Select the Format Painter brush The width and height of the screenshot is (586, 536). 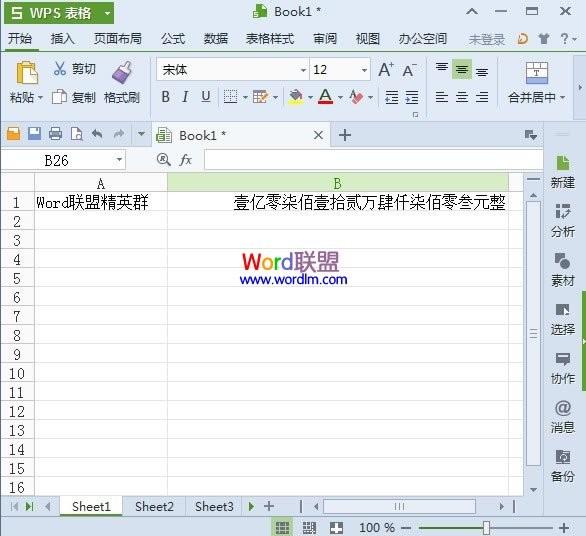(123, 72)
